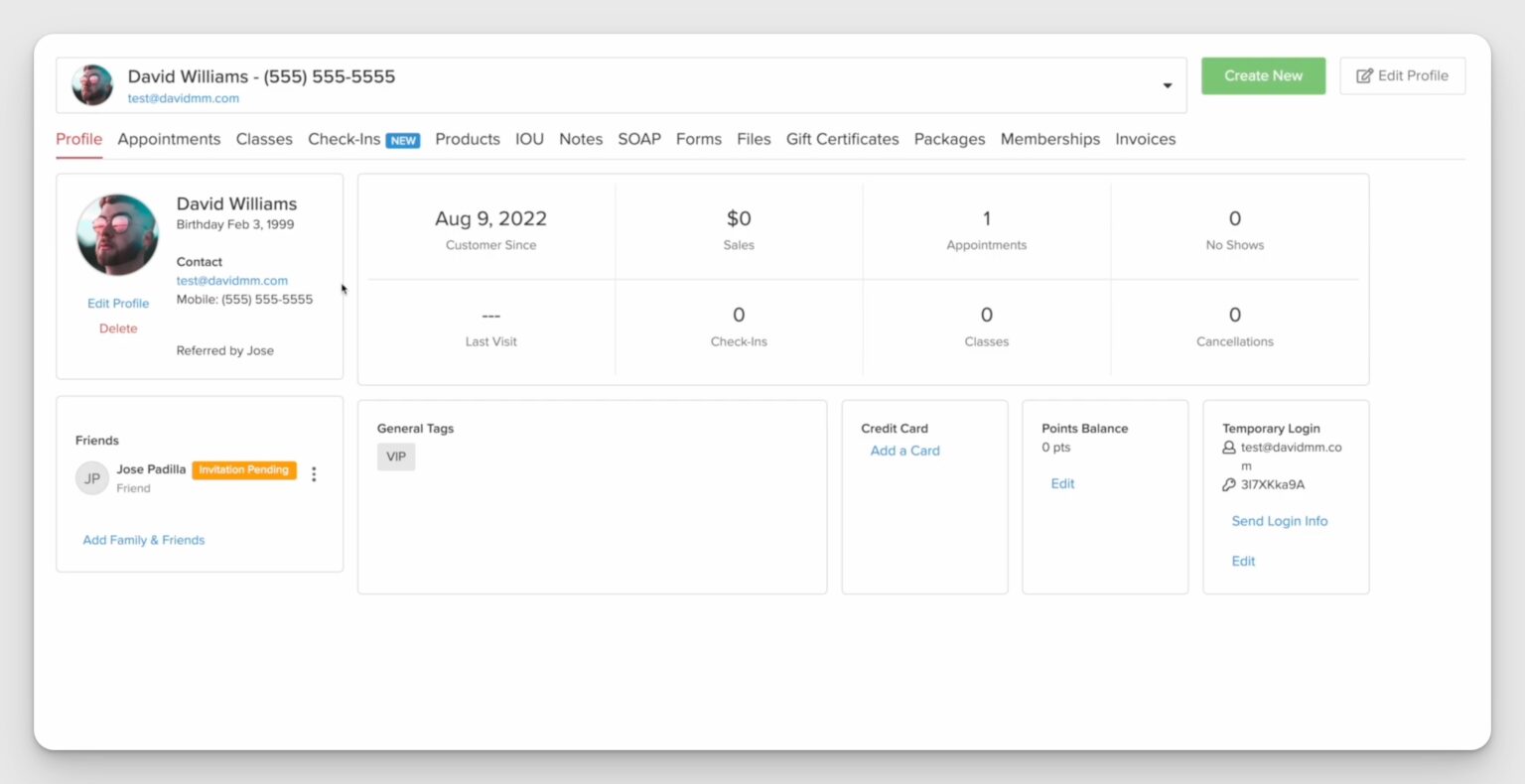Click the red Delete link
This screenshot has height=784, width=1525.
click(x=118, y=328)
